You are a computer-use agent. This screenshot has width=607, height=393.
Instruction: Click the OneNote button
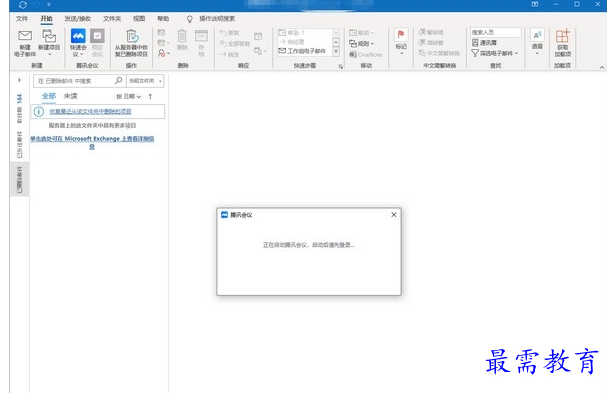tap(365, 55)
